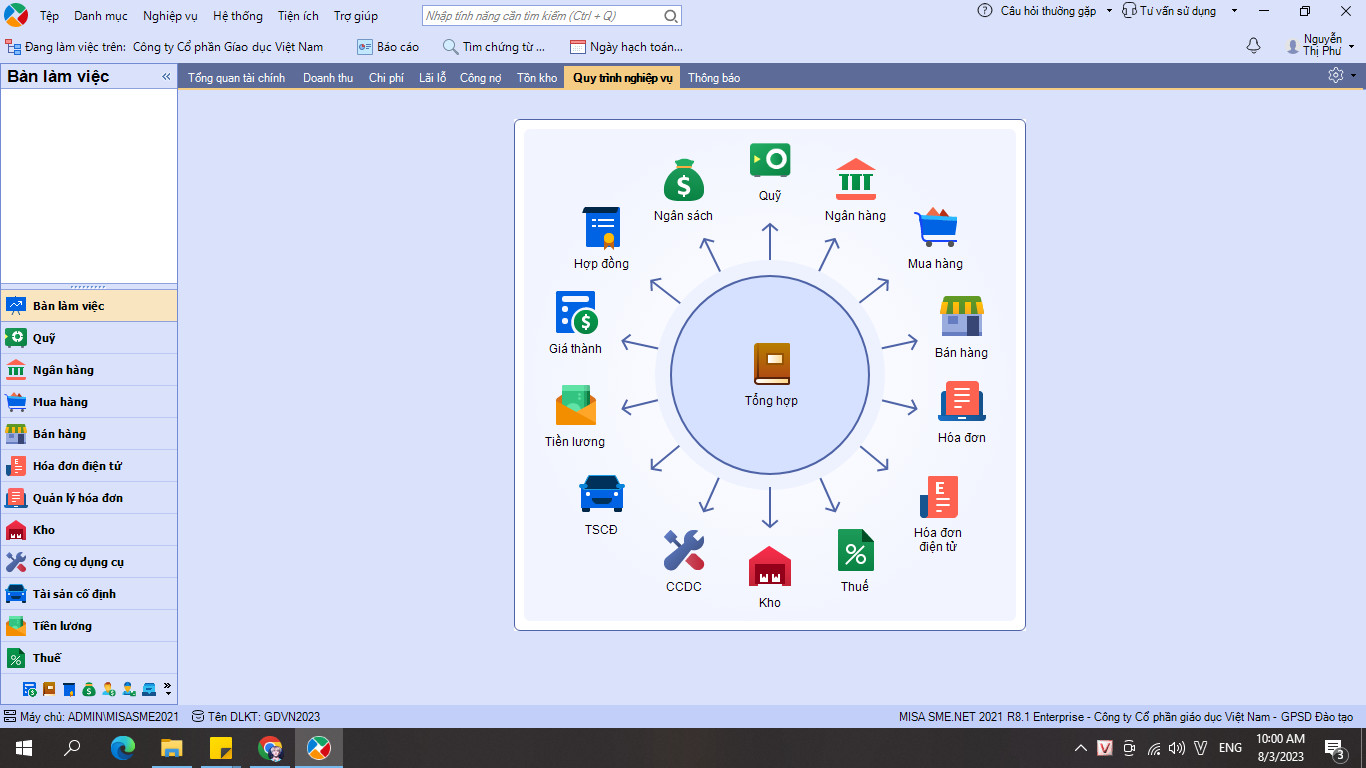Viewport: 1366px width, 768px height.
Task: Switch to the Chi phí tab
Action: click(x=386, y=77)
